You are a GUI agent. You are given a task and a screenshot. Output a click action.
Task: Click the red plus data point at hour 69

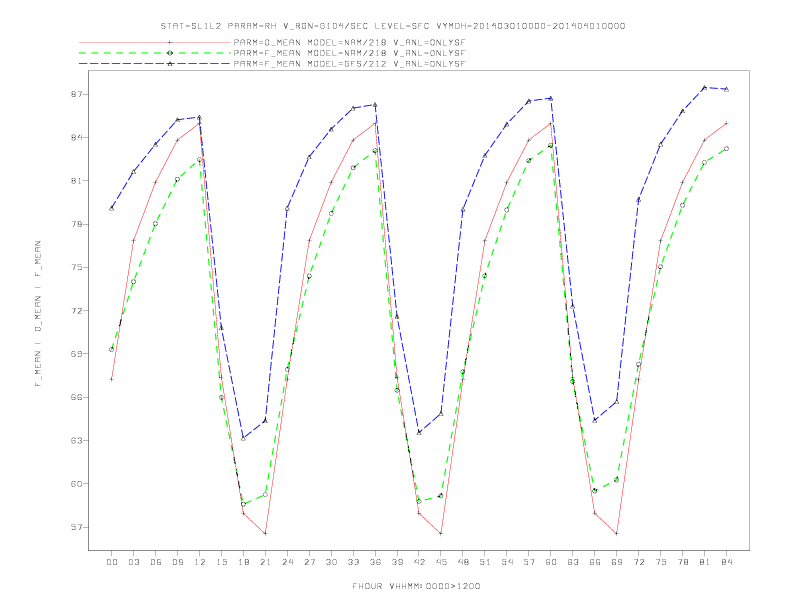click(x=617, y=533)
